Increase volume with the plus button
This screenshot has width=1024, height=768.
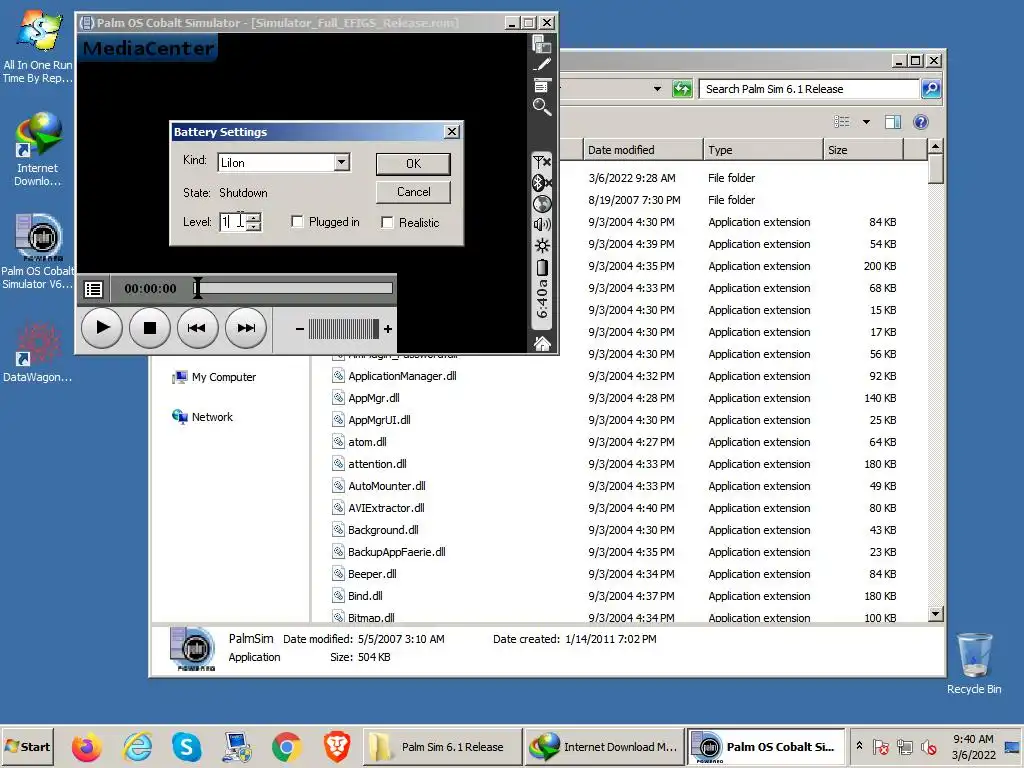pyautogui.click(x=388, y=329)
